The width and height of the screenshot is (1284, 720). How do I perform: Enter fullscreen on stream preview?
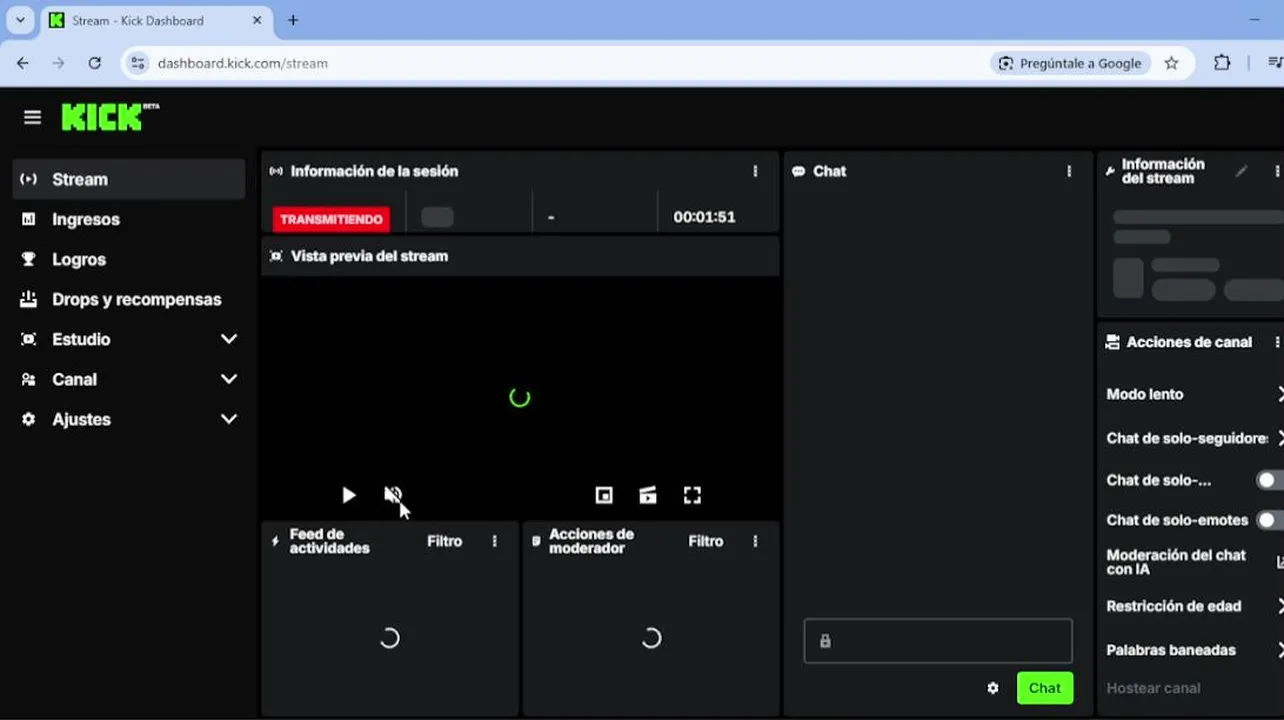(692, 495)
